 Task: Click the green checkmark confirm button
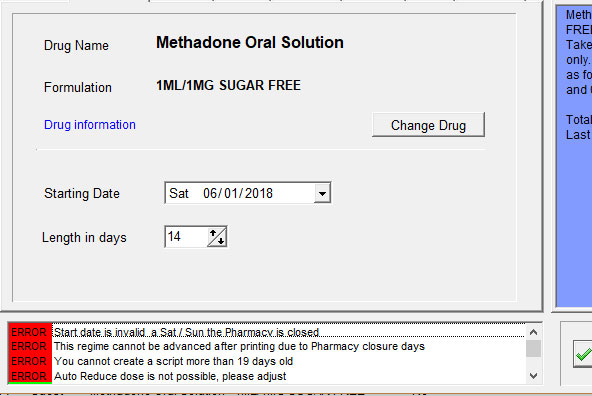(583, 354)
